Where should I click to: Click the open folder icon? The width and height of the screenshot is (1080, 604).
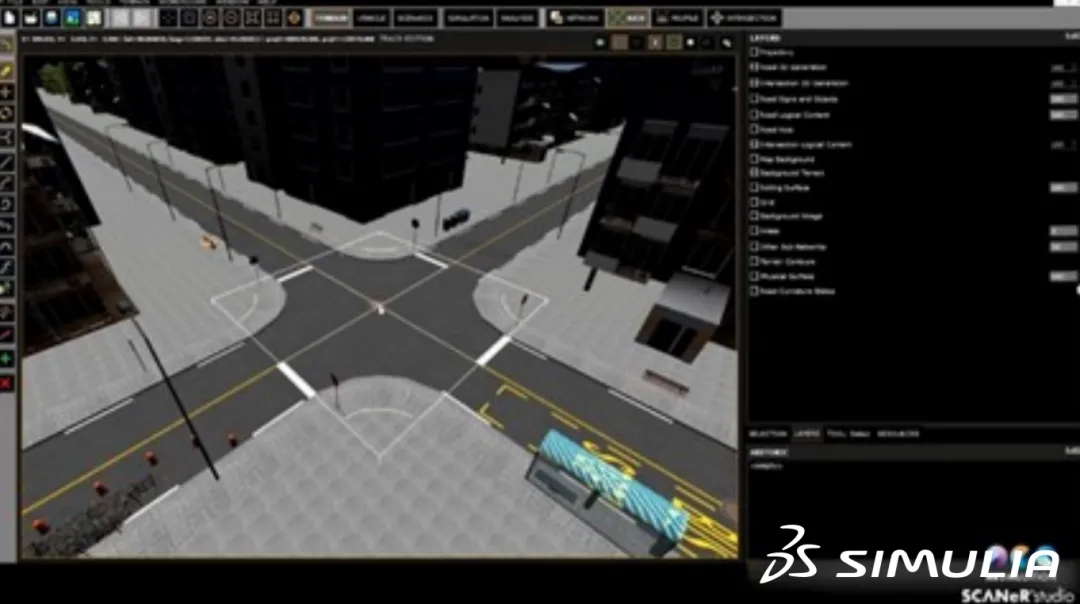32,18
